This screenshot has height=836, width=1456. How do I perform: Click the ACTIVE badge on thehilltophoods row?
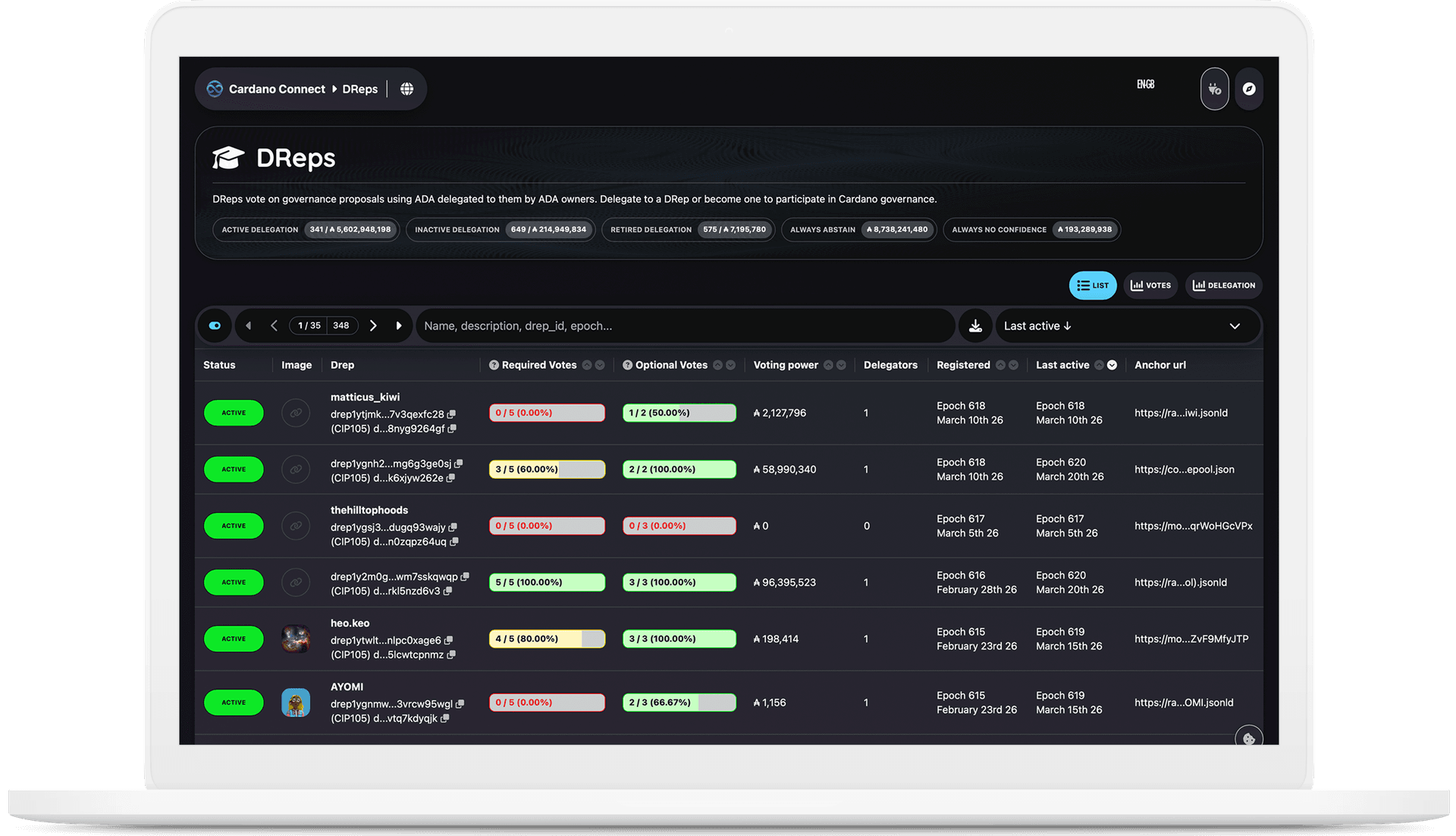coord(233,526)
